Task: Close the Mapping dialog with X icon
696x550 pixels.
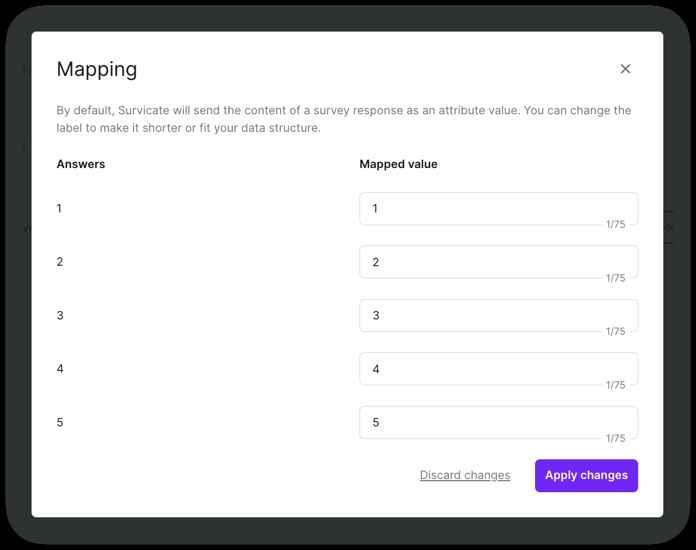Action: click(x=625, y=69)
